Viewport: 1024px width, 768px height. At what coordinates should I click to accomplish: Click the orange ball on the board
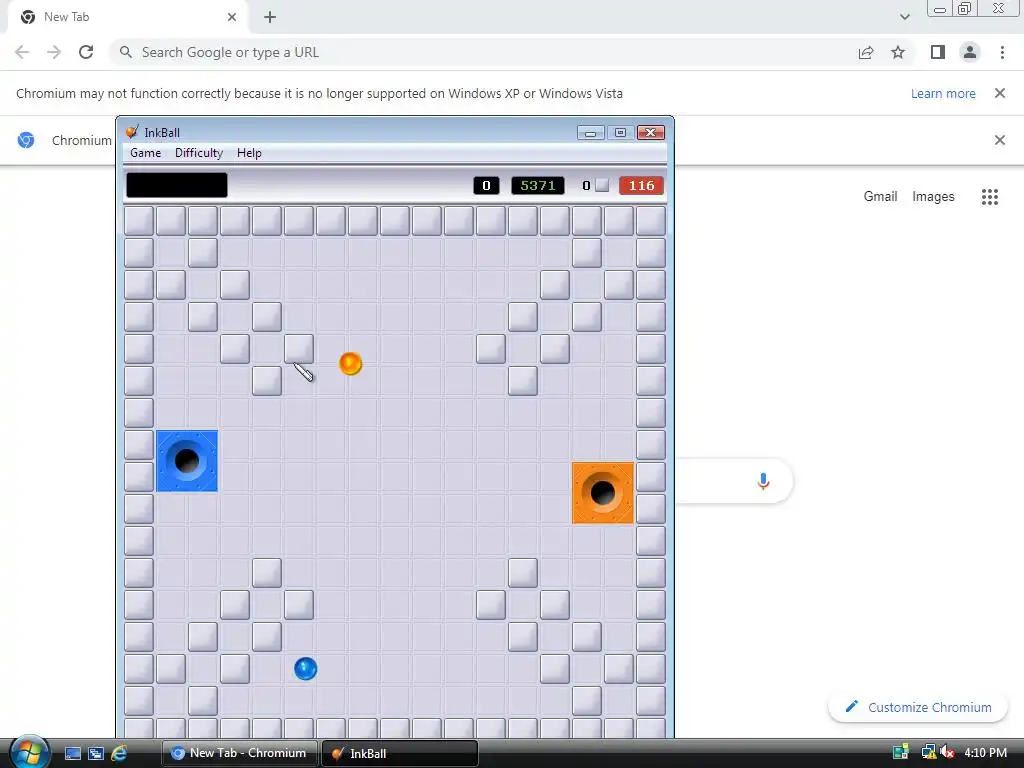pos(351,364)
